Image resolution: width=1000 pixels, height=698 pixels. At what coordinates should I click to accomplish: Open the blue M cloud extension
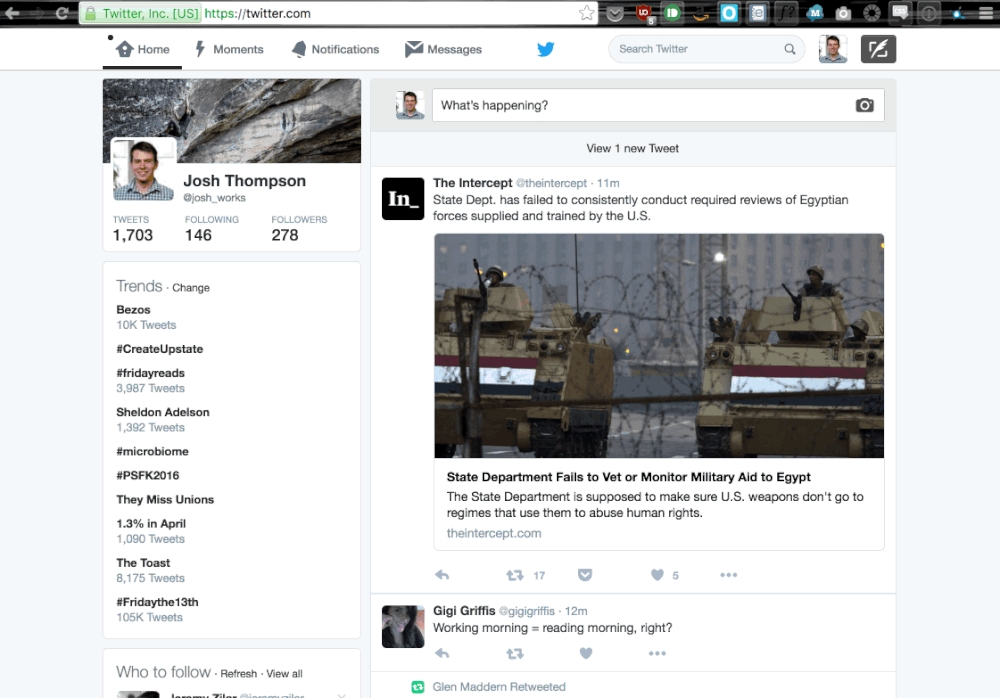tap(814, 13)
